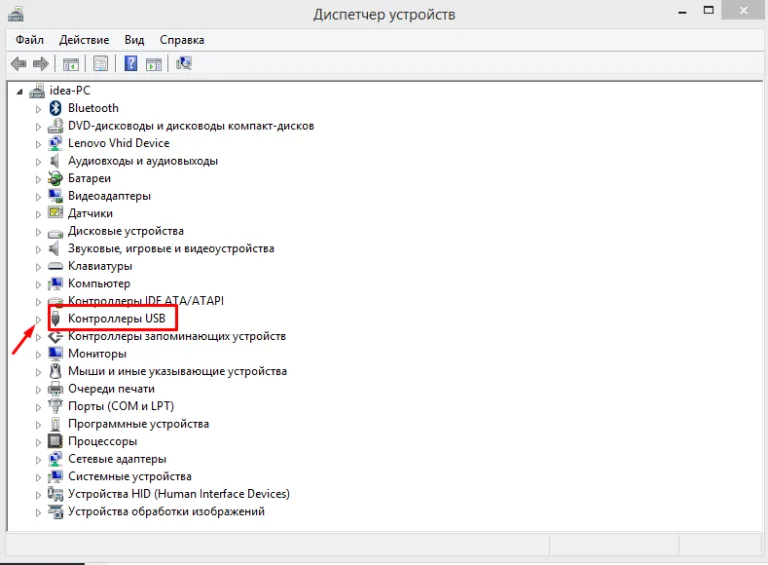Toggle the console tree pane icon
Image resolution: width=768 pixels, height=565 pixels.
click(x=71, y=64)
